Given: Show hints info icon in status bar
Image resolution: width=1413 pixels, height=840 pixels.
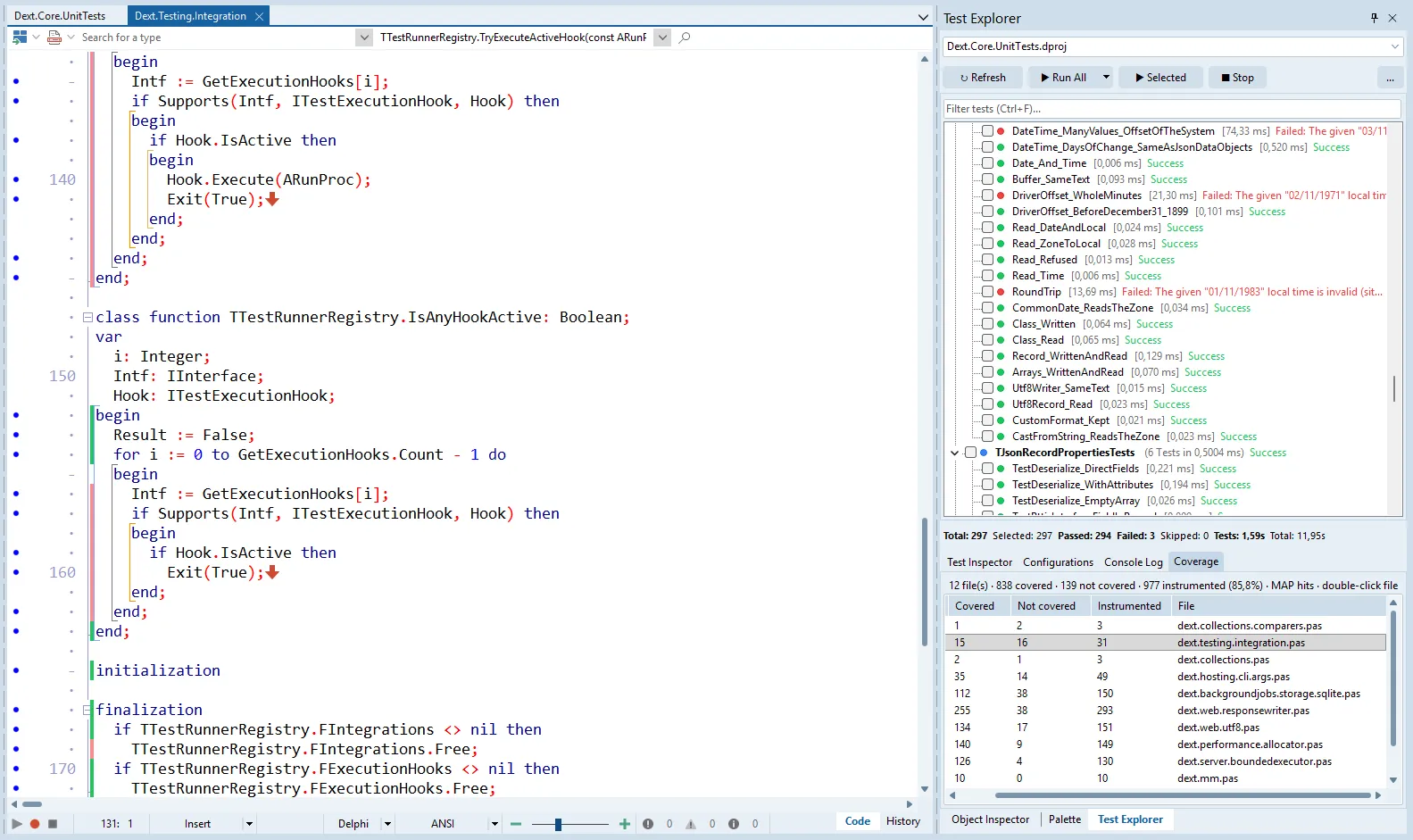Looking at the screenshot, I should [x=734, y=824].
